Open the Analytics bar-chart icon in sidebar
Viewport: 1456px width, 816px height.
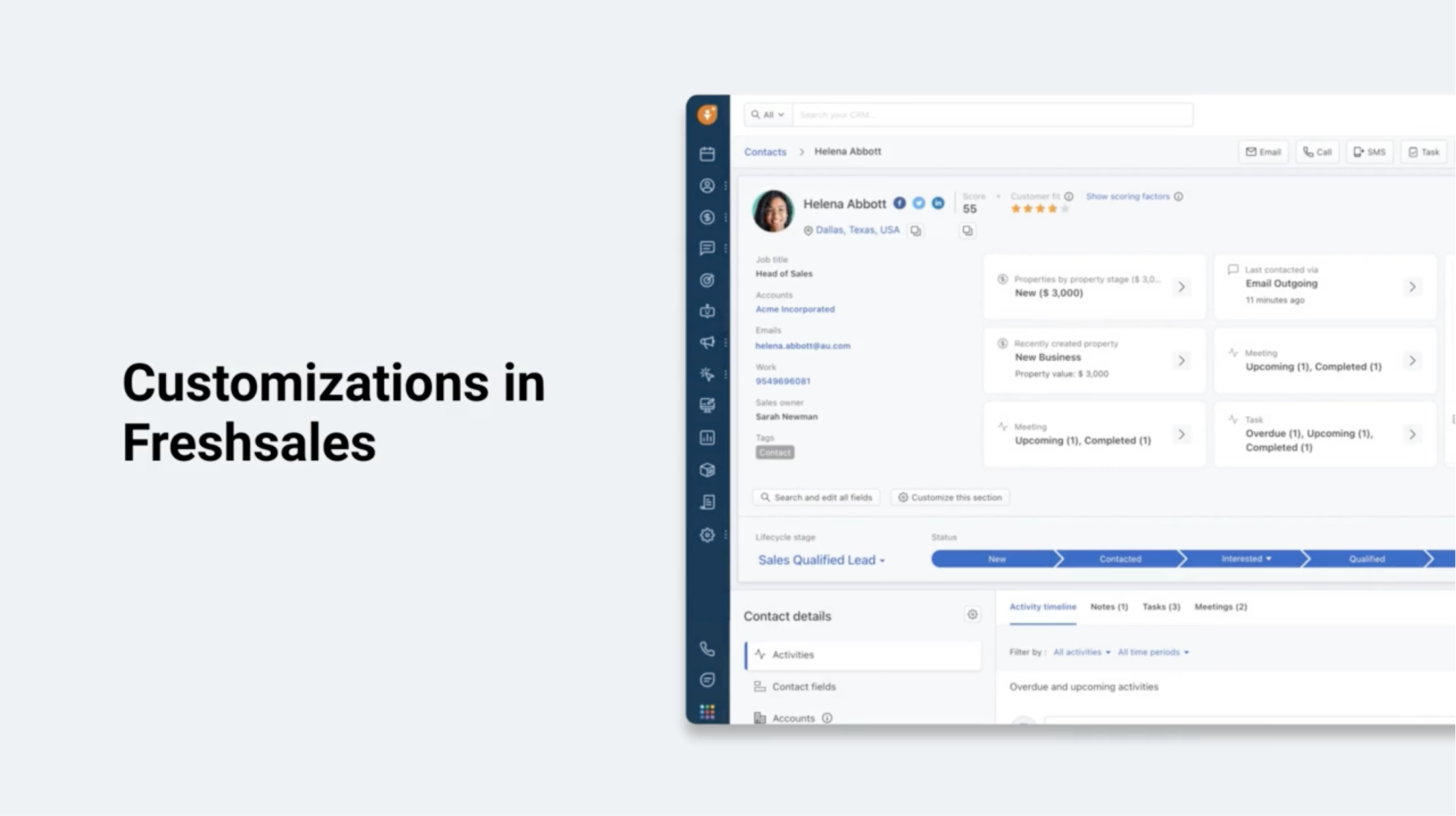pyautogui.click(x=707, y=437)
